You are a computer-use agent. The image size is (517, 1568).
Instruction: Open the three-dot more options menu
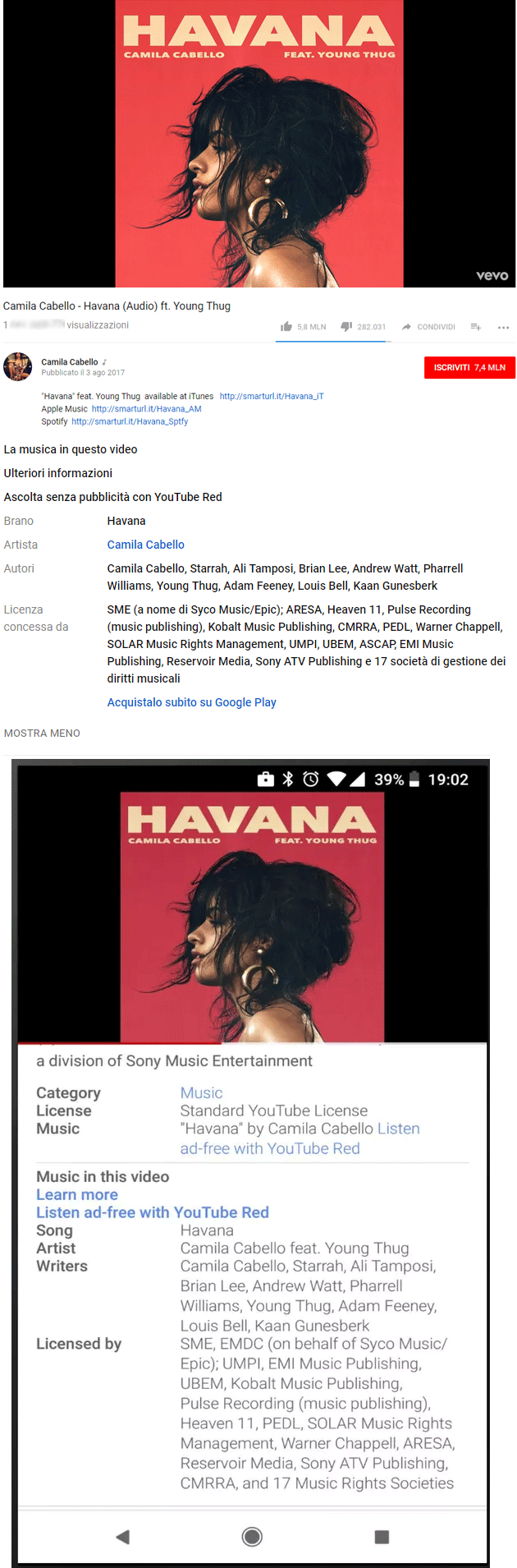click(x=504, y=327)
